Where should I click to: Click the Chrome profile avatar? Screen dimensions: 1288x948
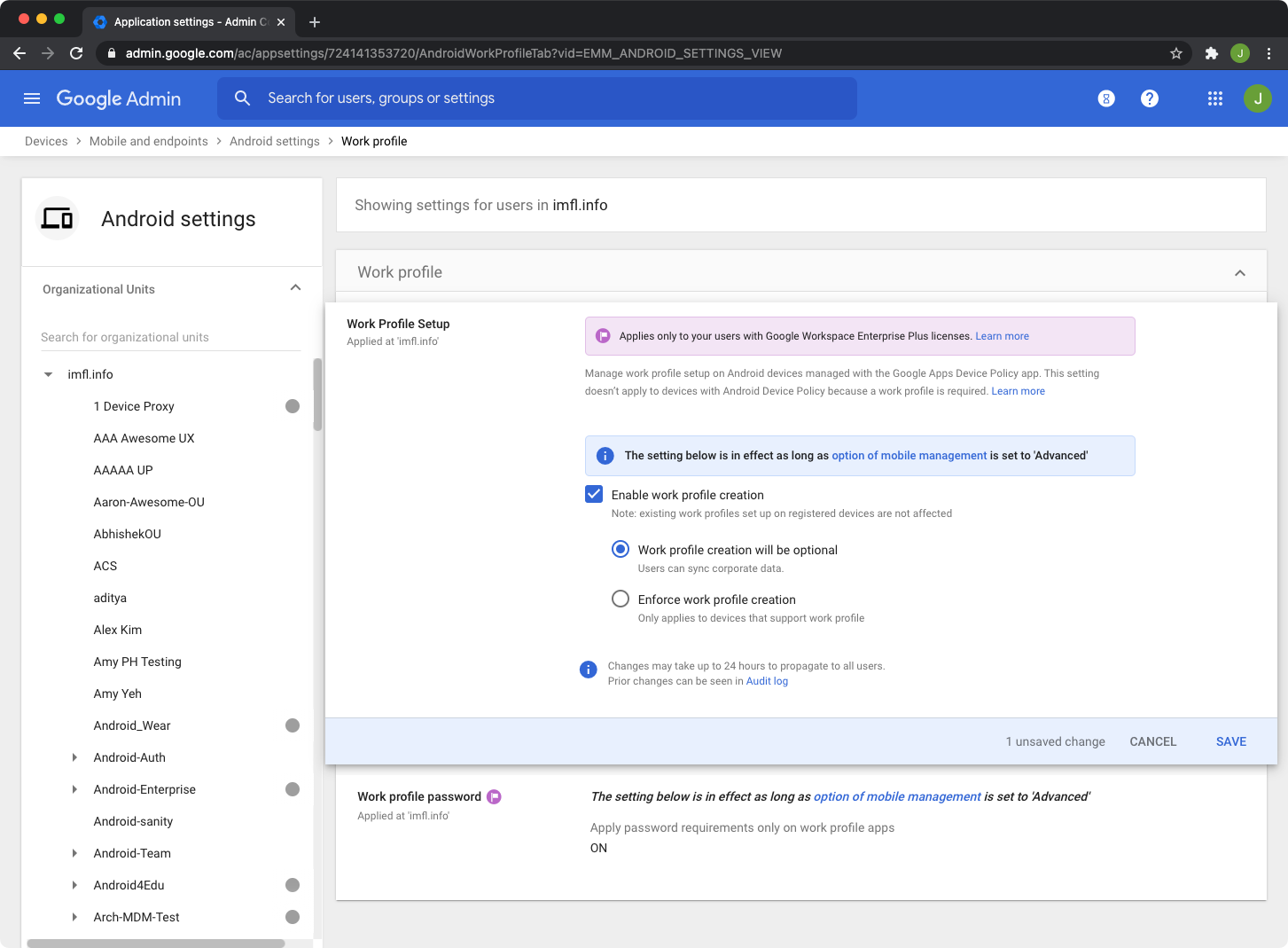1240,53
